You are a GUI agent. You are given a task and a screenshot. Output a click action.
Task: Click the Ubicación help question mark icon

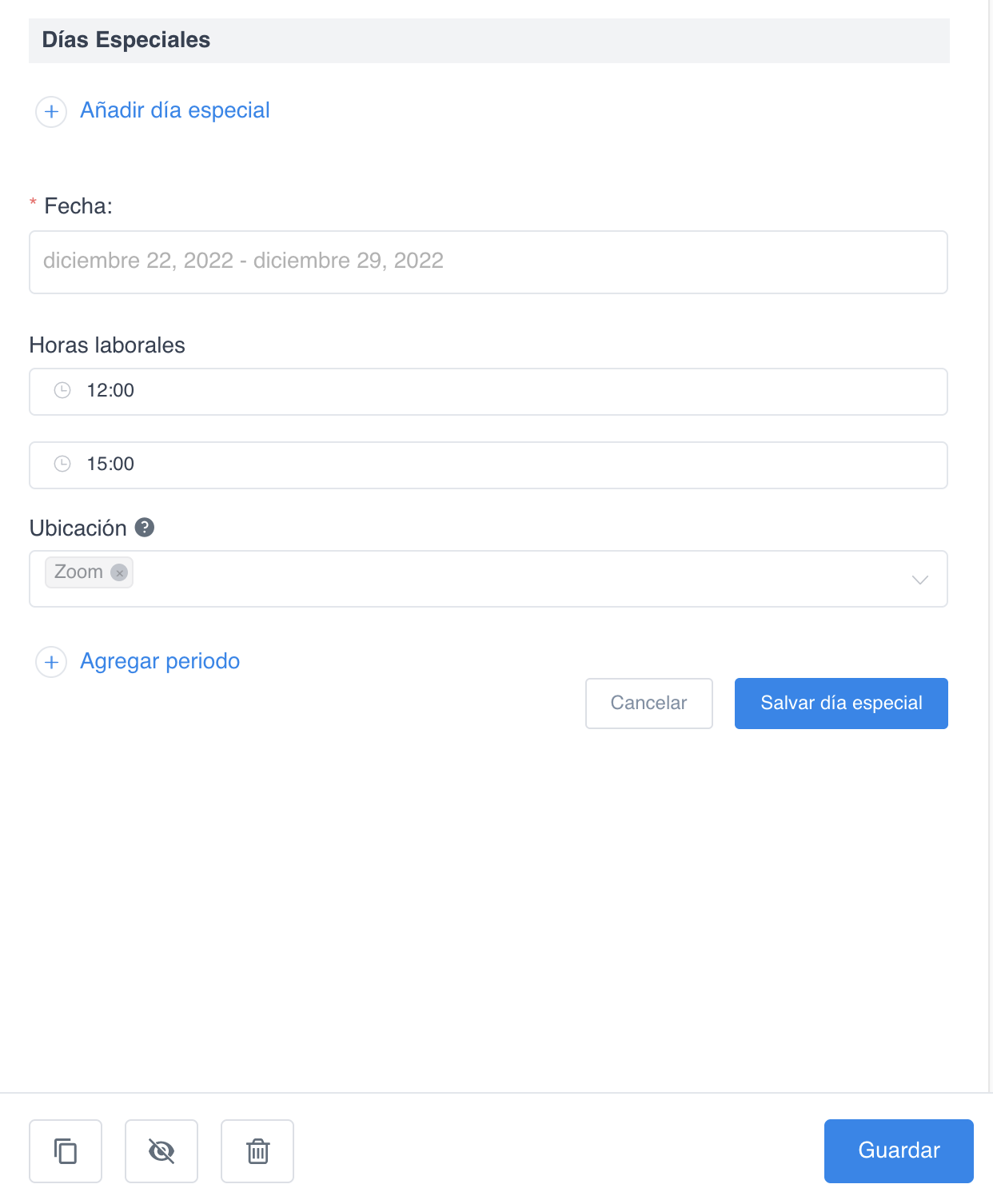145,528
